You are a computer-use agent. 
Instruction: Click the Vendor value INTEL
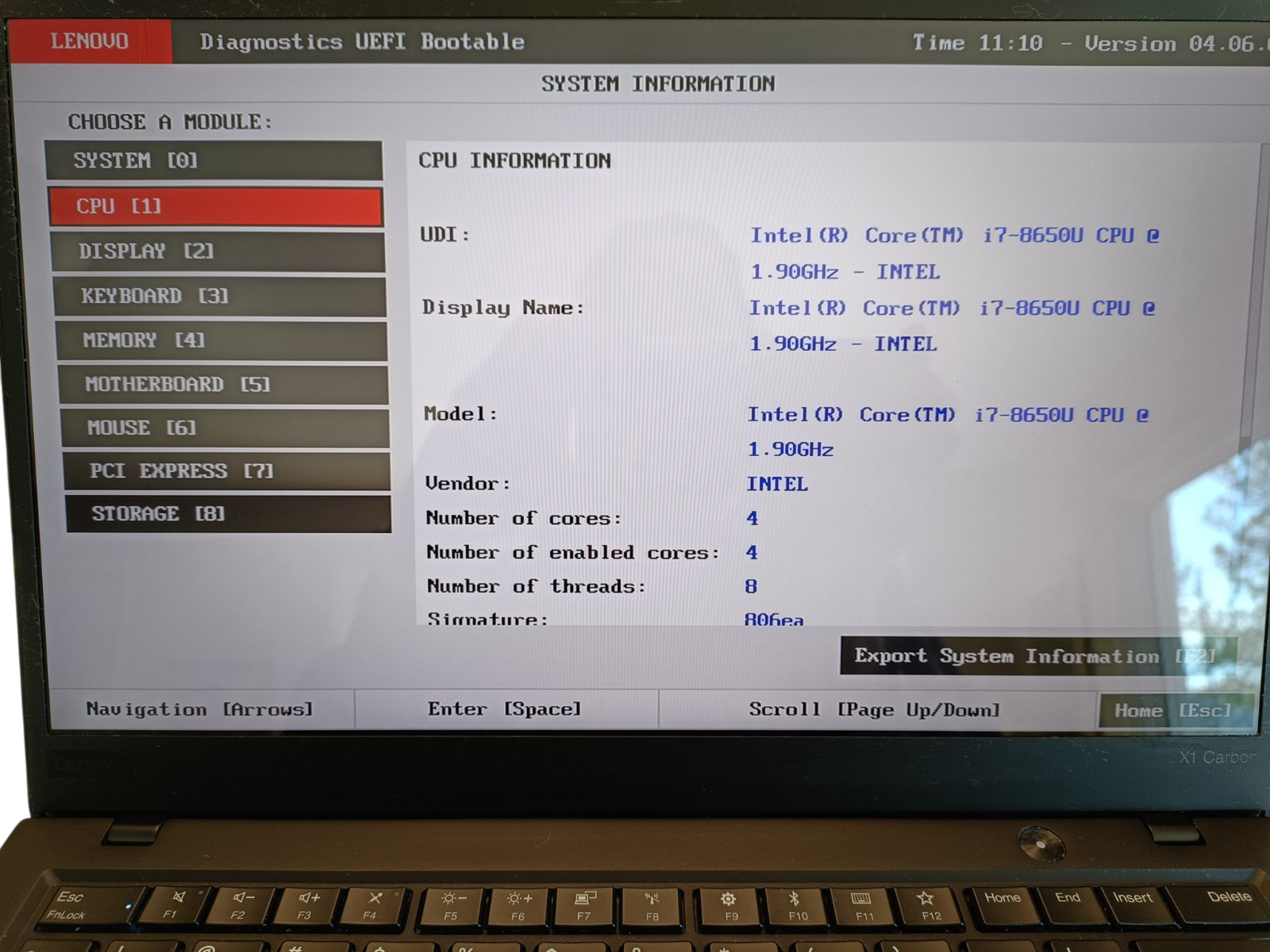pos(777,484)
